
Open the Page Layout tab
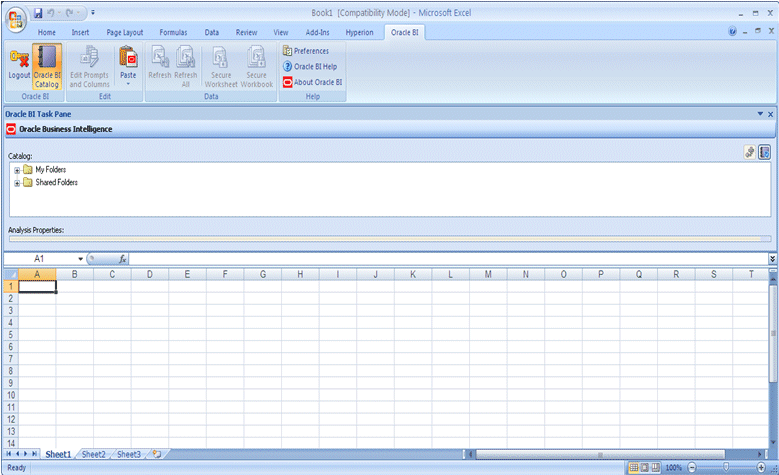125,32
